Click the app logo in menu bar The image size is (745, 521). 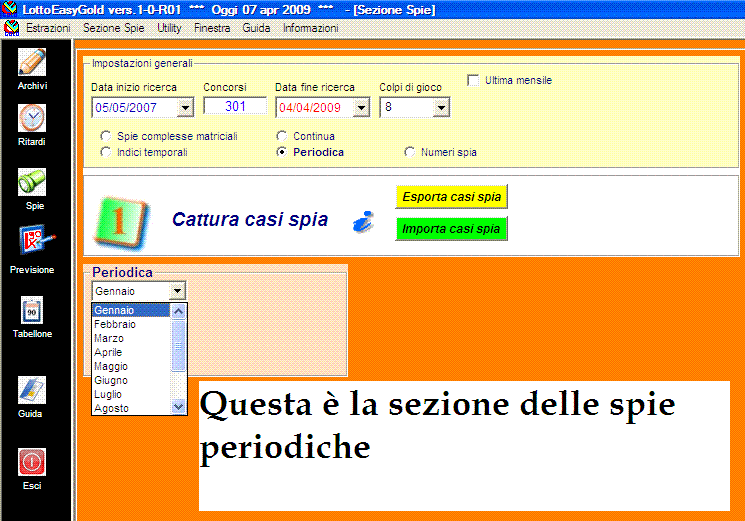coord(11,28)
